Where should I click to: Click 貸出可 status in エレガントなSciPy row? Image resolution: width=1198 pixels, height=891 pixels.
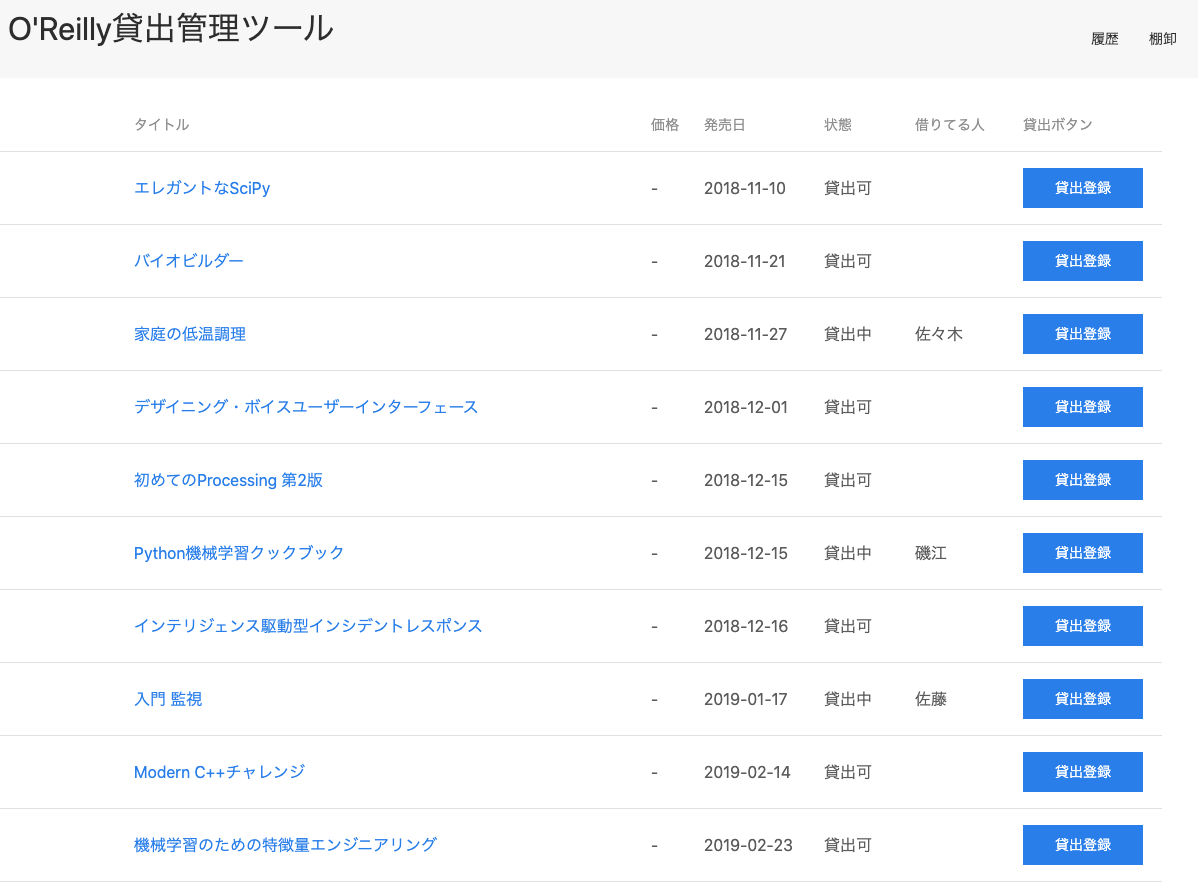847,188
